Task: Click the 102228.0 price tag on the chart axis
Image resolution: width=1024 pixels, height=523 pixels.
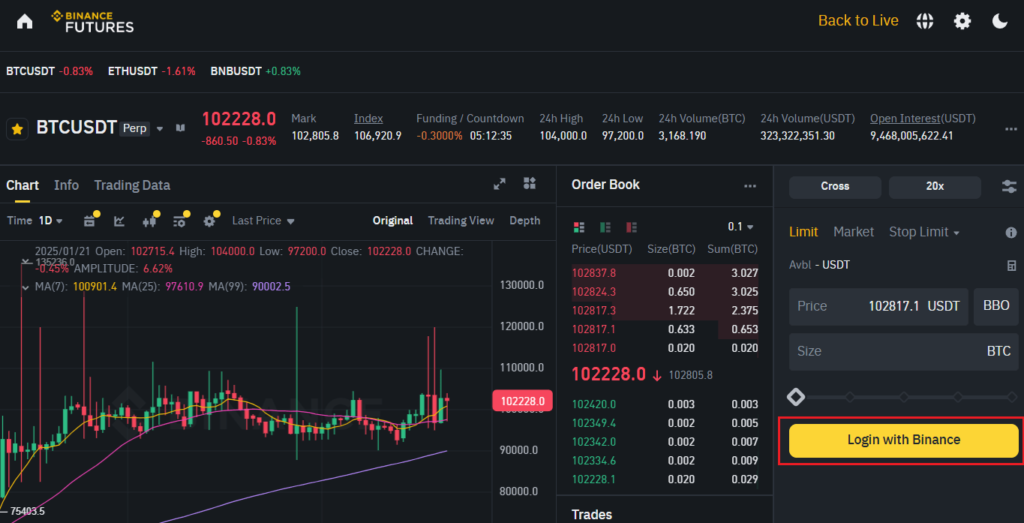Action: pyautogui.click(x=522, y=400)
